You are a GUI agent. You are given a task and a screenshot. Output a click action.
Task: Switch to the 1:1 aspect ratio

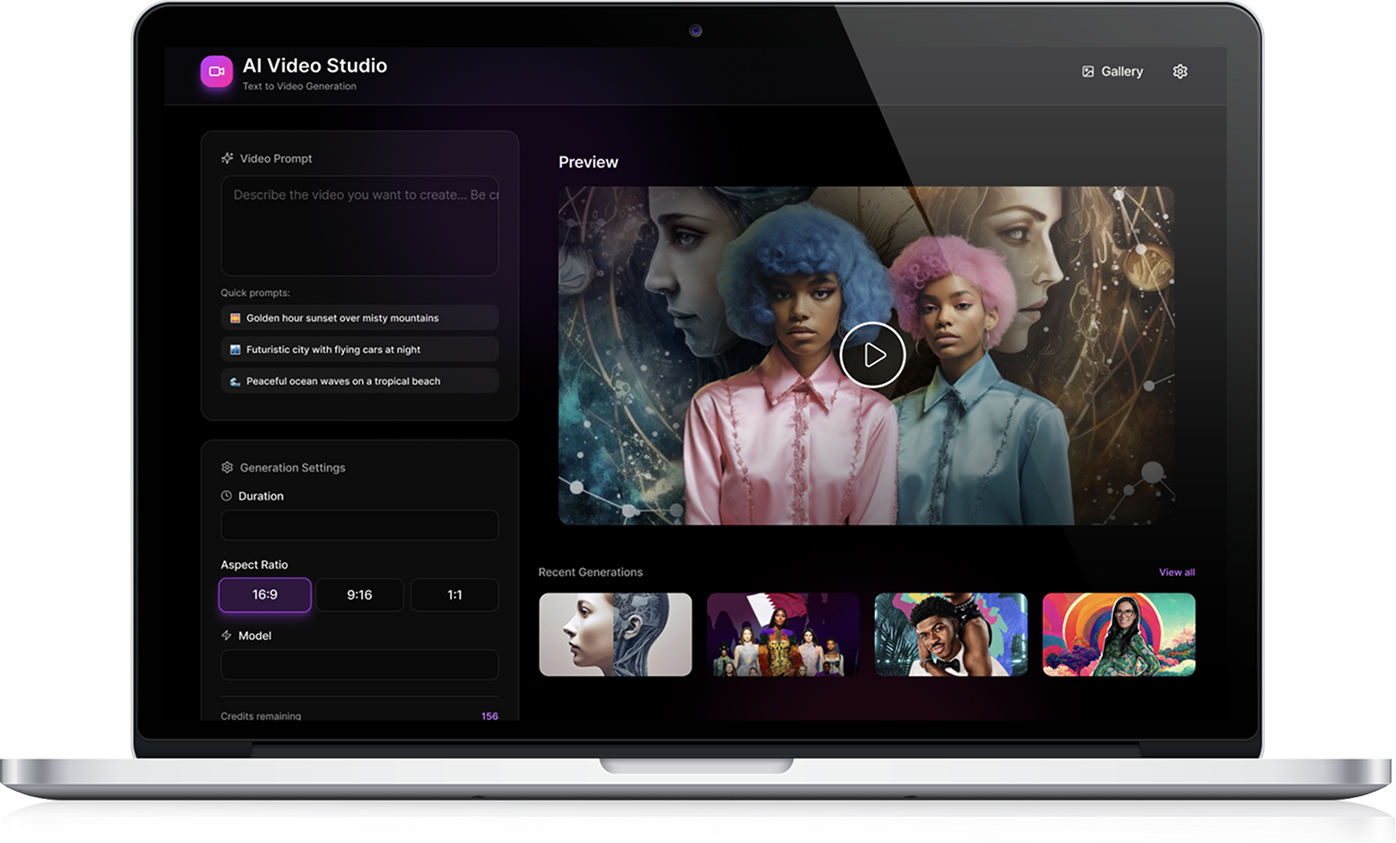coord(455,595)
